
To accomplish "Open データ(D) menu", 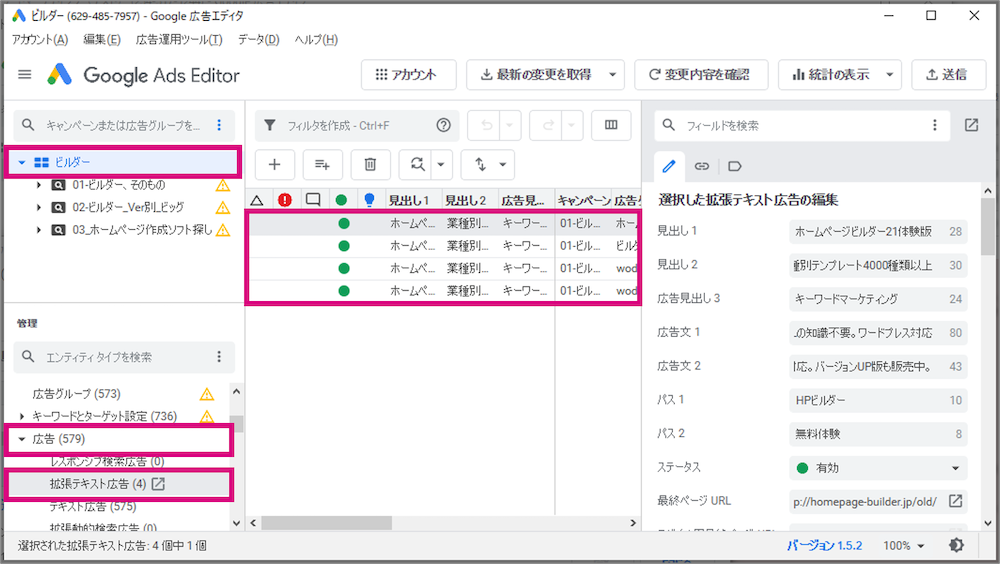I will coord(259,40).
